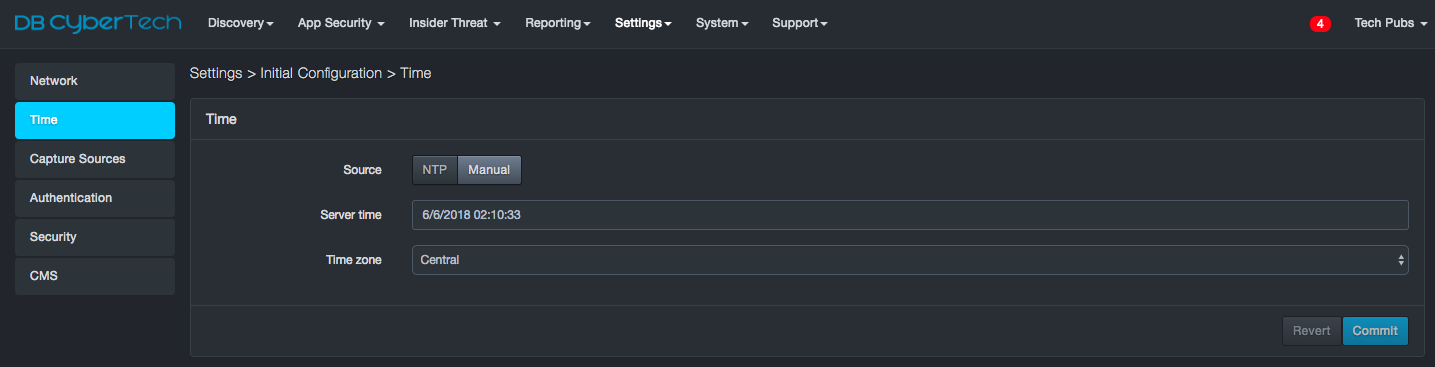Click the Server time input field
Image resolution: width=1435 pixels, height=367 pixels.
click(x=910, y=215)
